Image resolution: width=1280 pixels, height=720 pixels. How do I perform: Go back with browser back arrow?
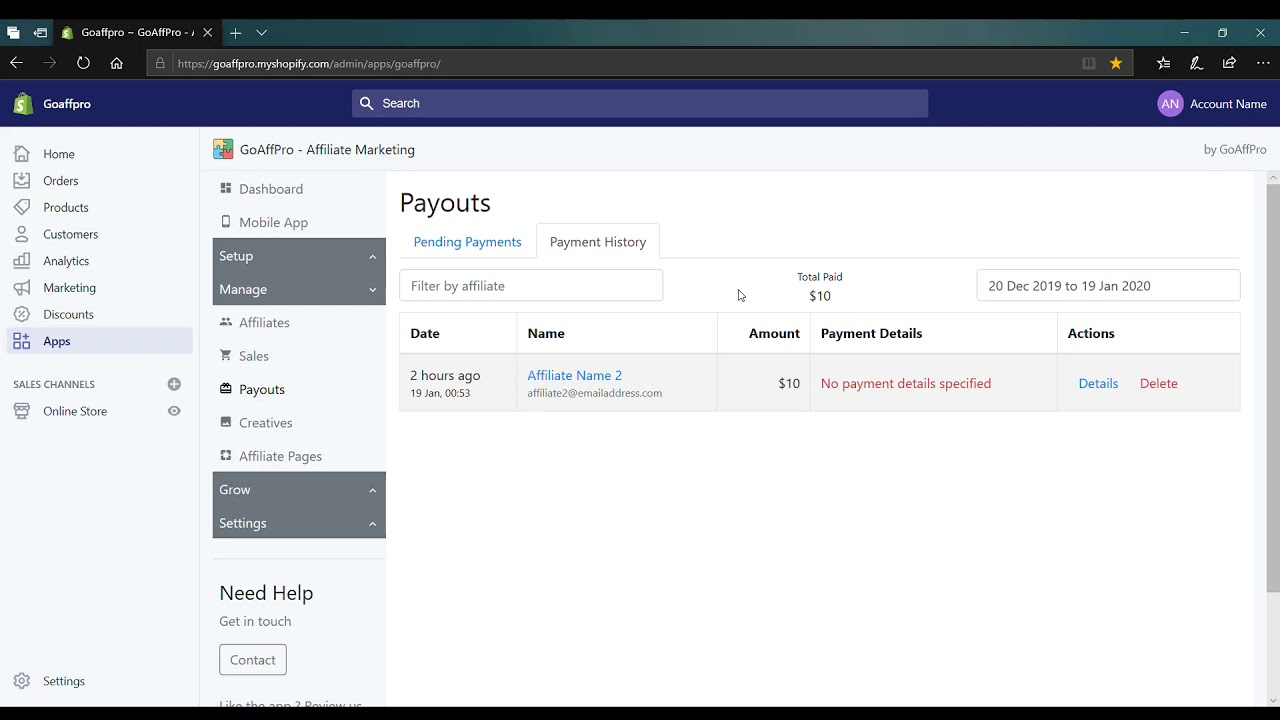[16, 63]
